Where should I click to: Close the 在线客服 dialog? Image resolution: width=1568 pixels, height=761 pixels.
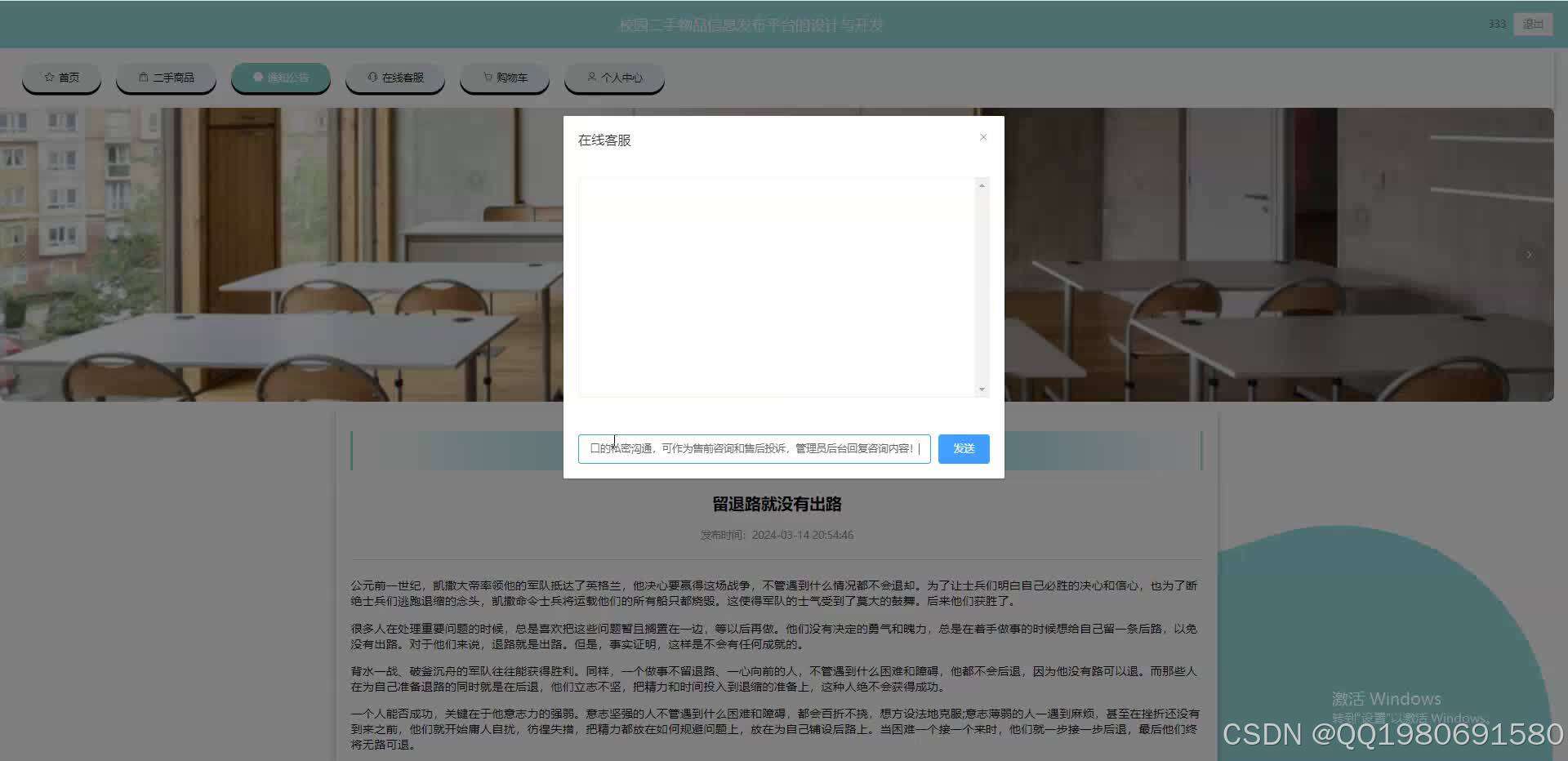983,137
